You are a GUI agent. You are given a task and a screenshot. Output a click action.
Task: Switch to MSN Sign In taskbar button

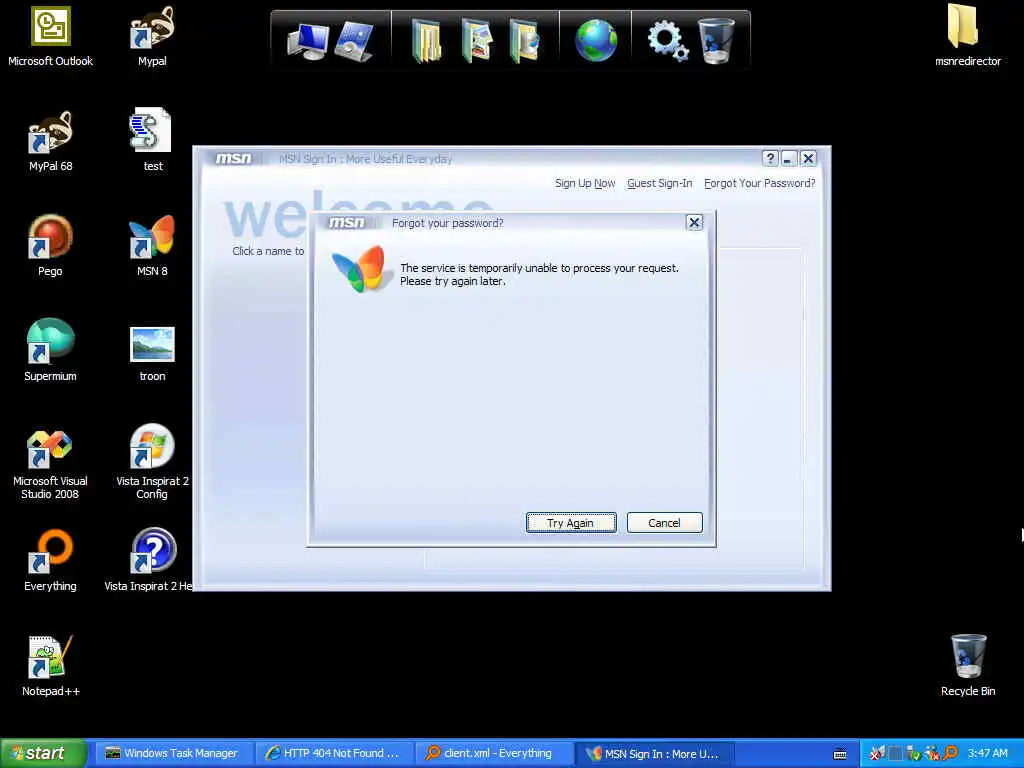(x=655, y=754)
